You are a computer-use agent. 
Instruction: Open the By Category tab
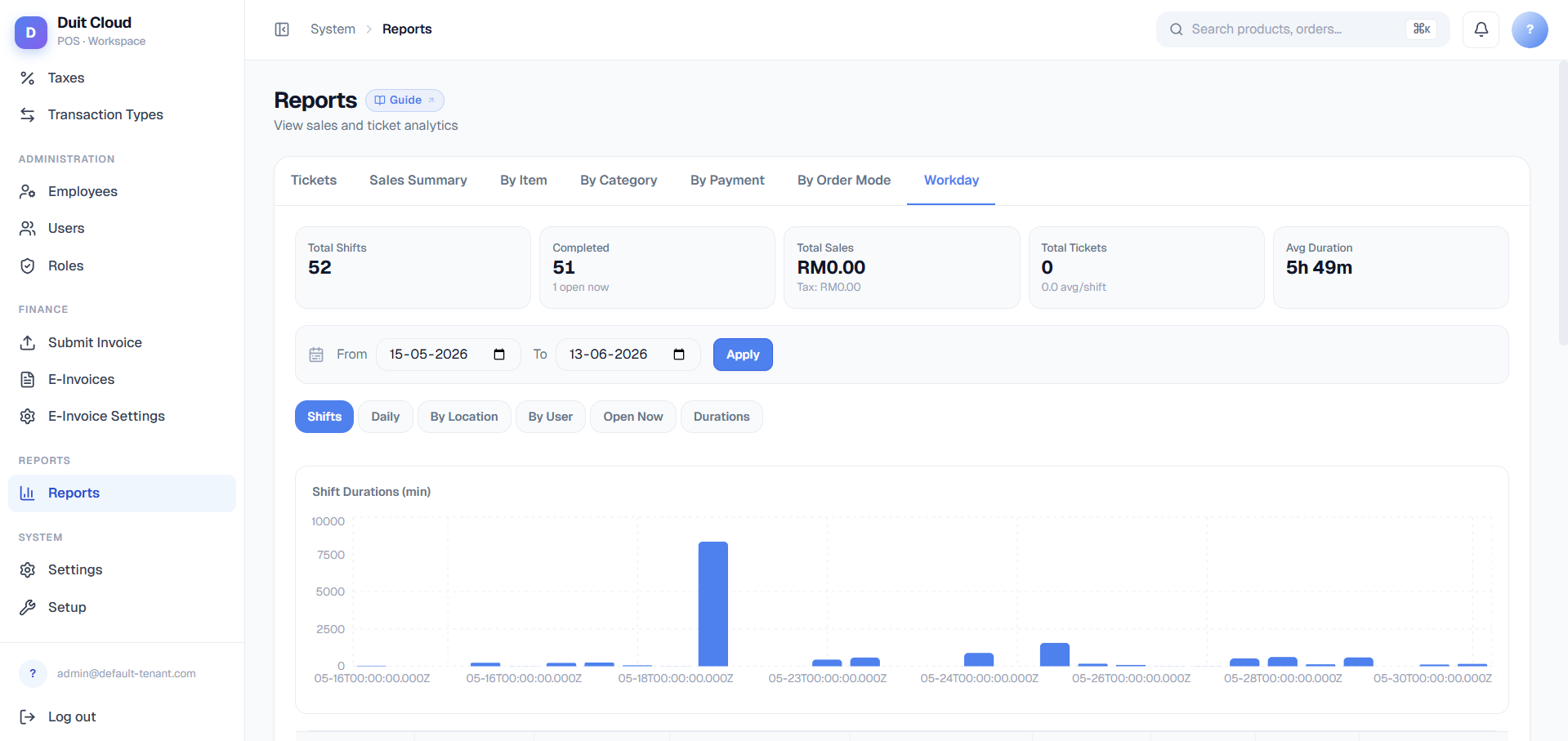[x=619, y=181]
